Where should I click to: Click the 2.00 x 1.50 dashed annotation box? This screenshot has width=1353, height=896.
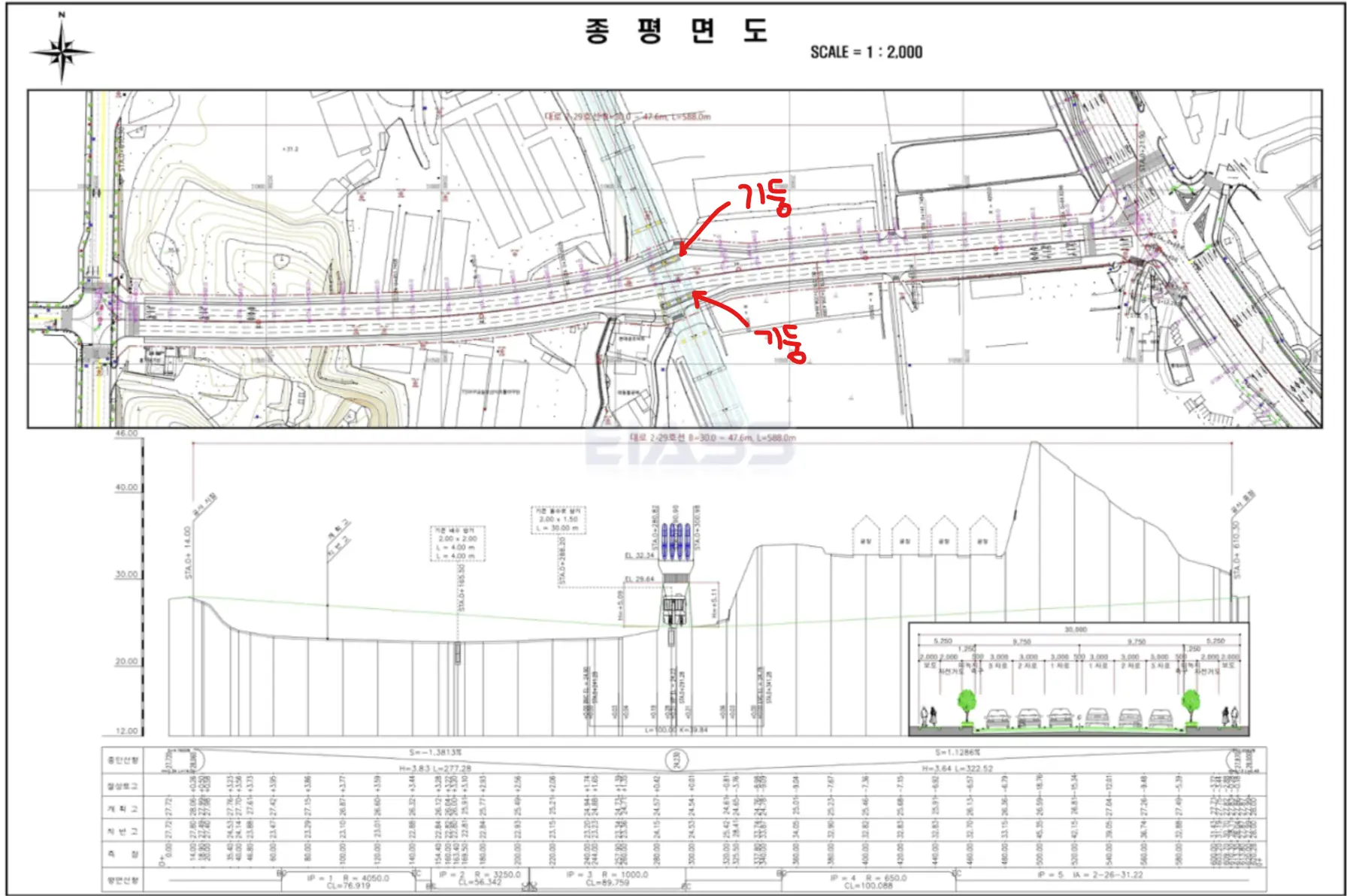[558, 519]
